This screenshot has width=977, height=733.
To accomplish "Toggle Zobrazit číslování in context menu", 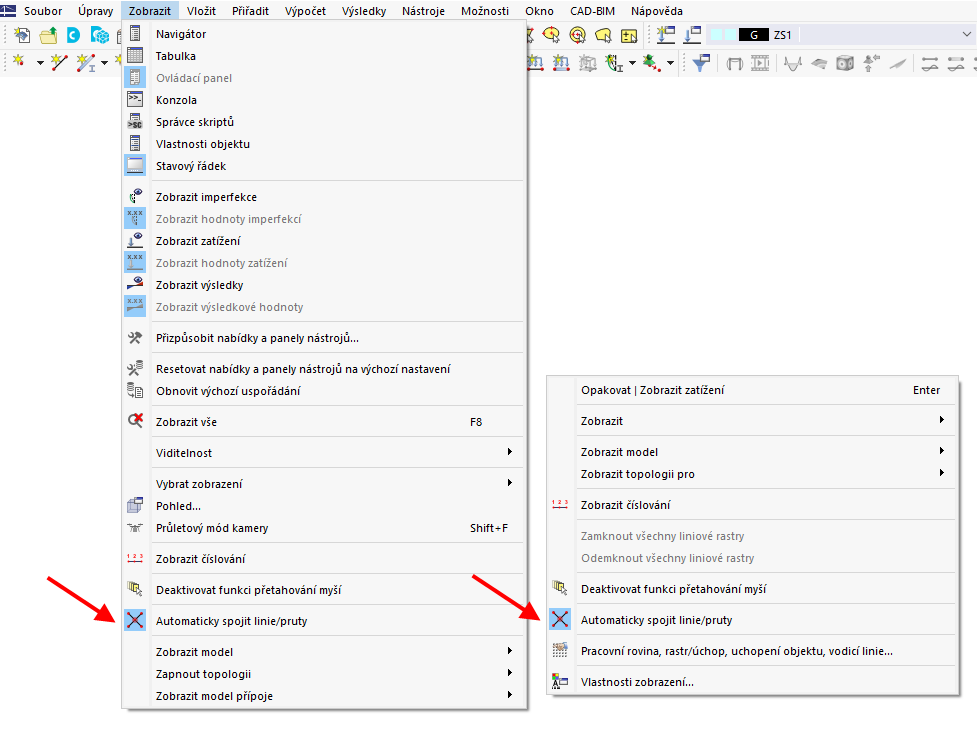I will 752,505.
